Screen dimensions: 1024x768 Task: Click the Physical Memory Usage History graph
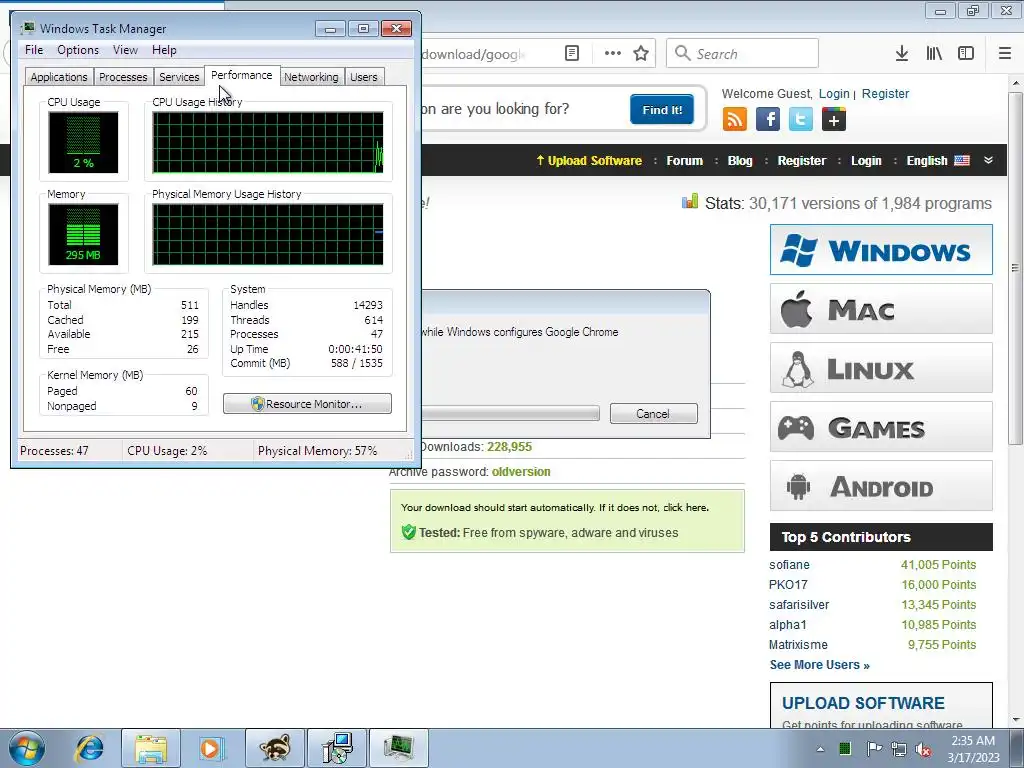pyautogui.click(x=268, y=234)
